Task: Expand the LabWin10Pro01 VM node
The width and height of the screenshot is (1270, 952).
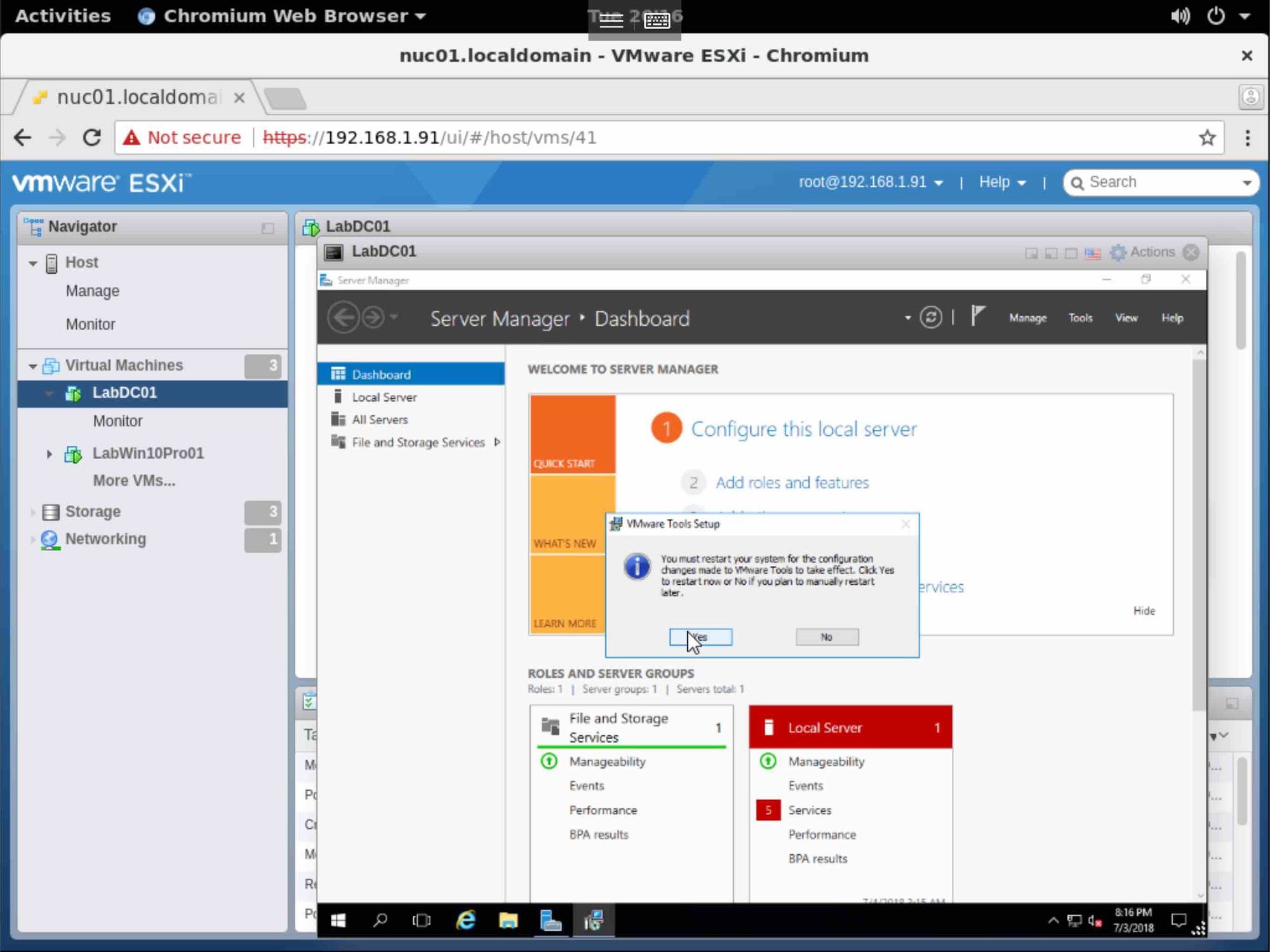Action: coord(49,453)
